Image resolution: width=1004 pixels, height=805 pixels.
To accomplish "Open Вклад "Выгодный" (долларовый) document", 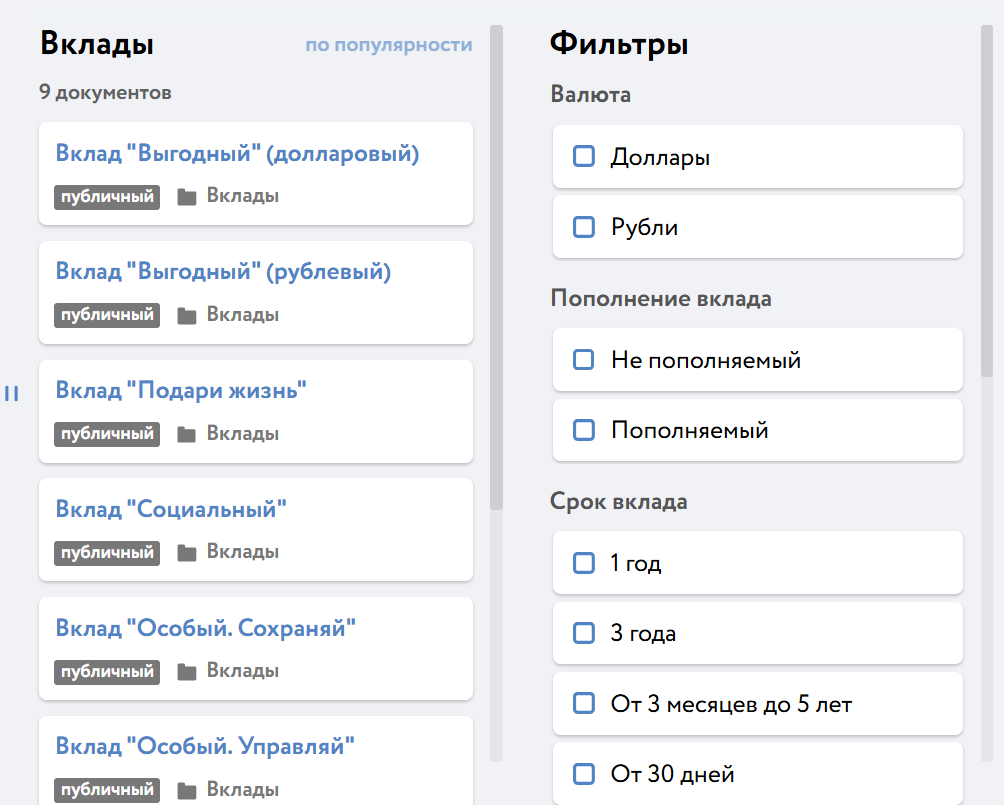I will pos(237,154).
